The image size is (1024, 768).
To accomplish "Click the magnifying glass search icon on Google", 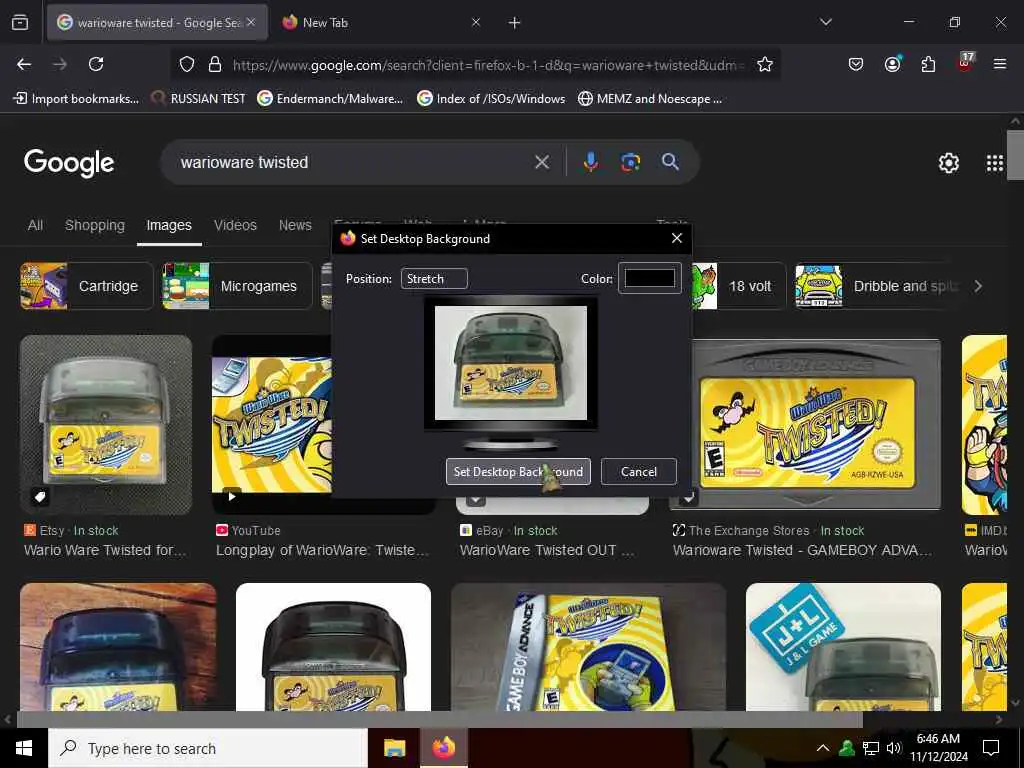I will tap(670, 161).
